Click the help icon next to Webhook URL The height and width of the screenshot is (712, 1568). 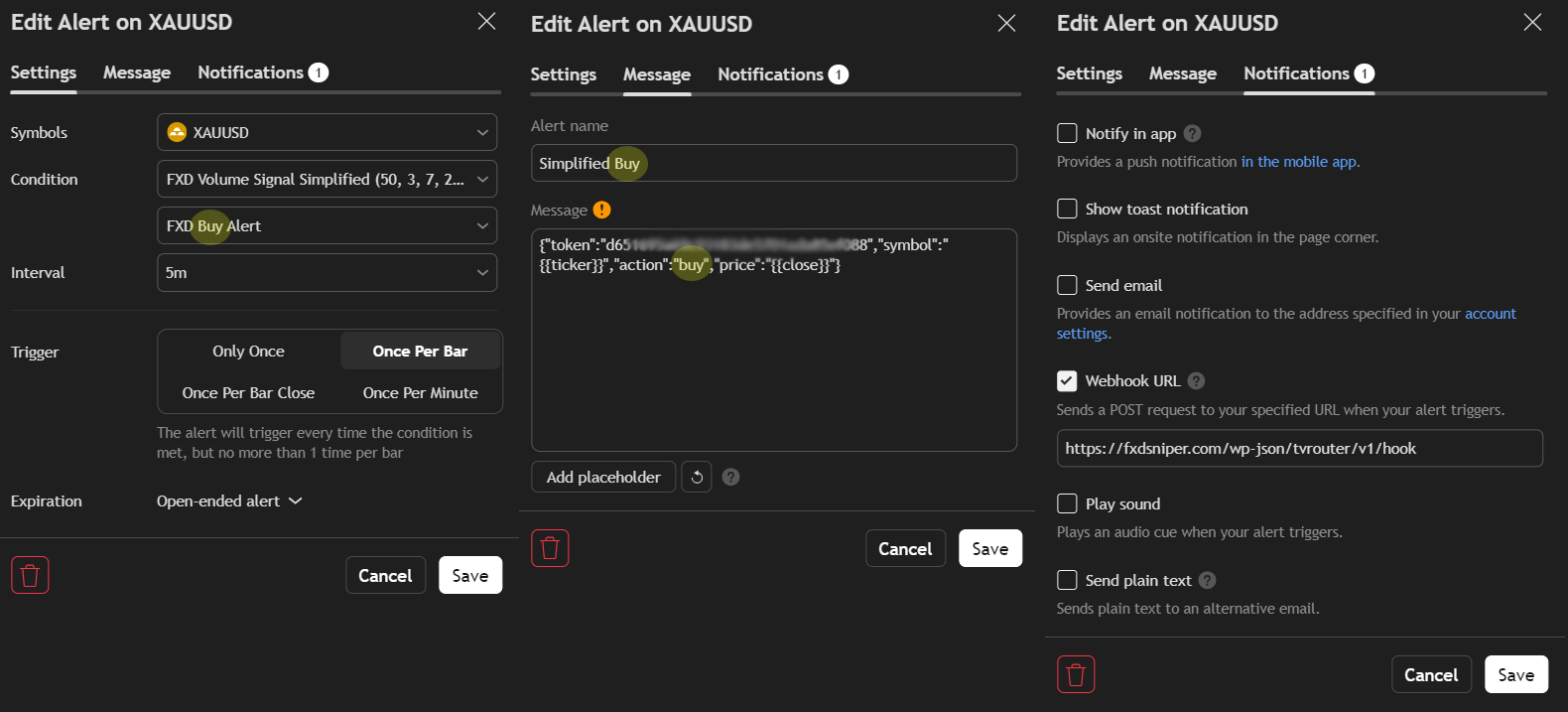1196,380
